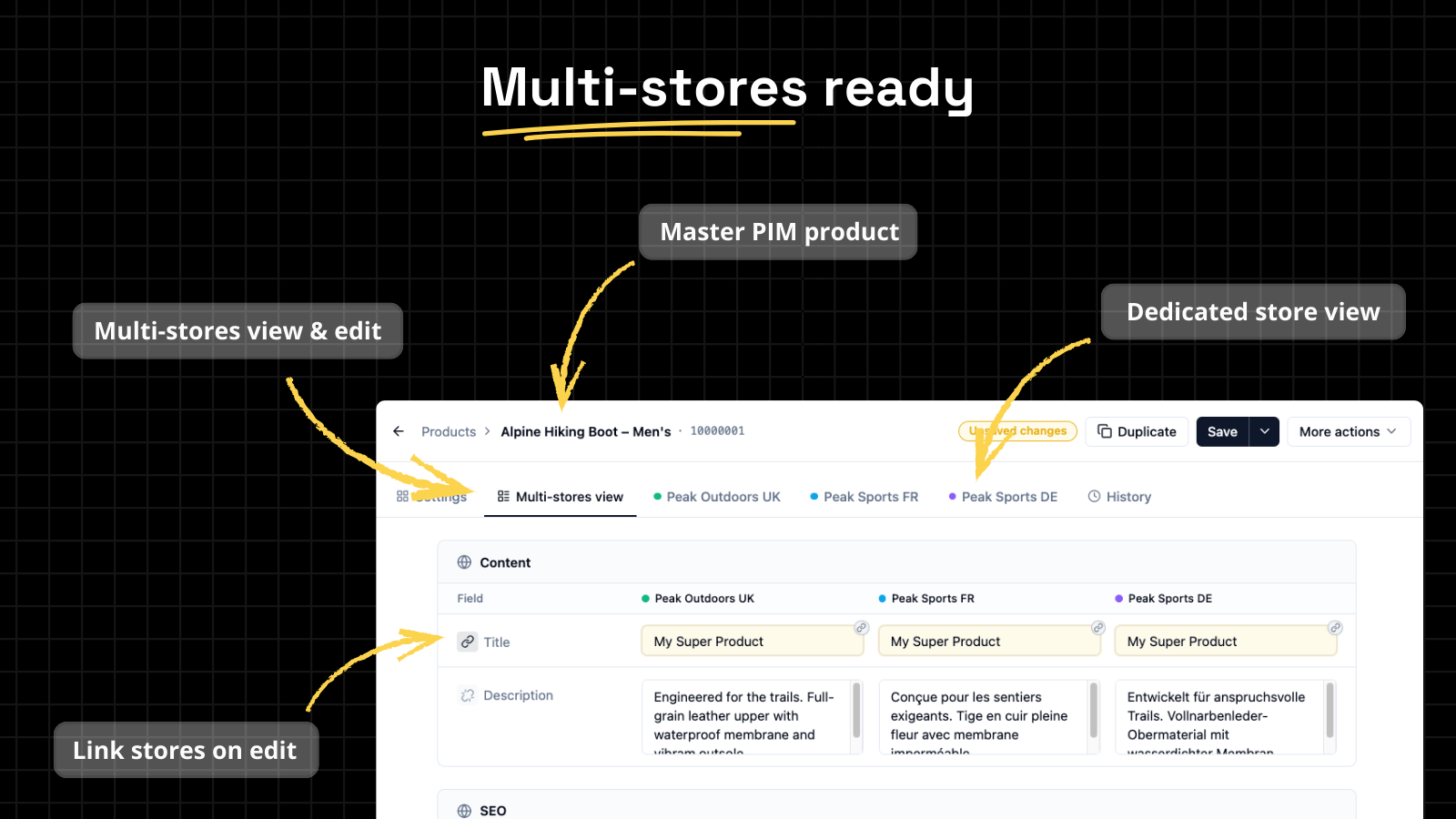The image size is (1456, 819).
Task: Click the Settings tab icon
Action: [x=402, y=496]
